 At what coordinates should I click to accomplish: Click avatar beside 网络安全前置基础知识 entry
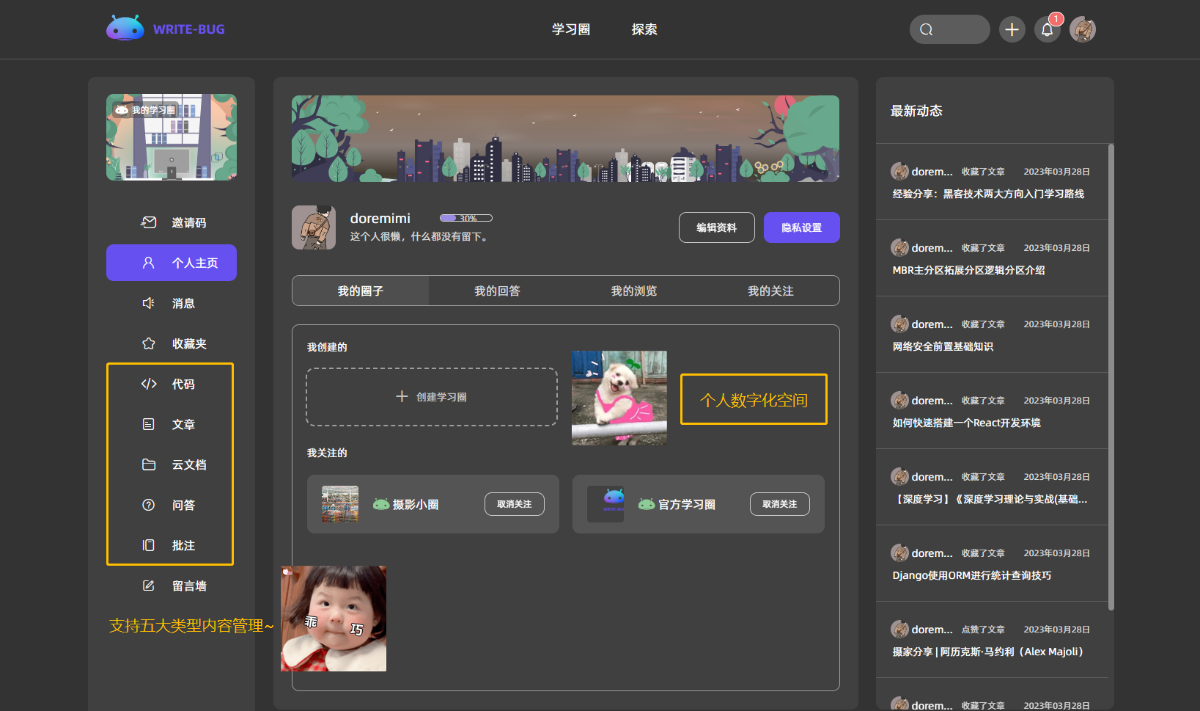click(899, 324)
